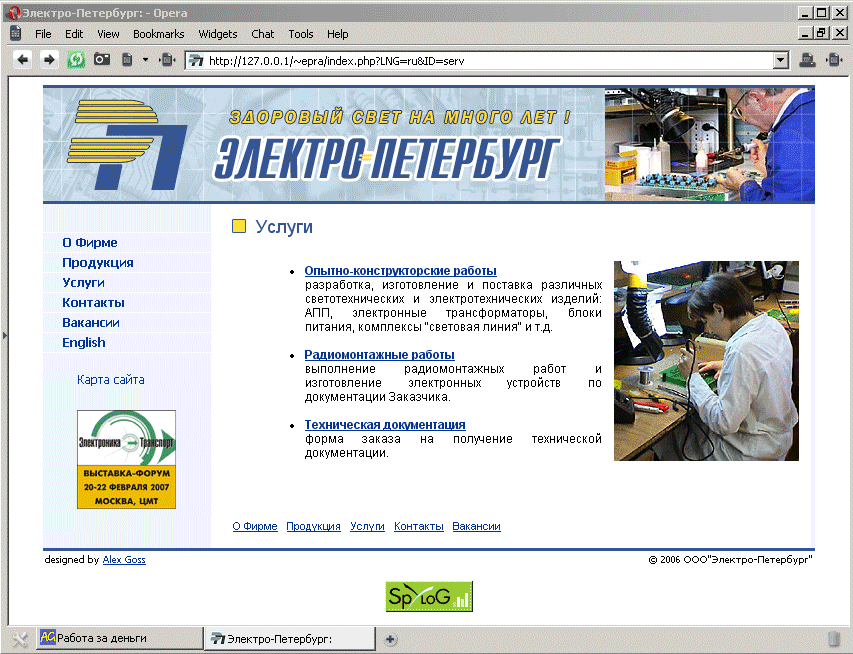Click the print icon beside address bar
The image size is (853, 654).
point(807,60)
